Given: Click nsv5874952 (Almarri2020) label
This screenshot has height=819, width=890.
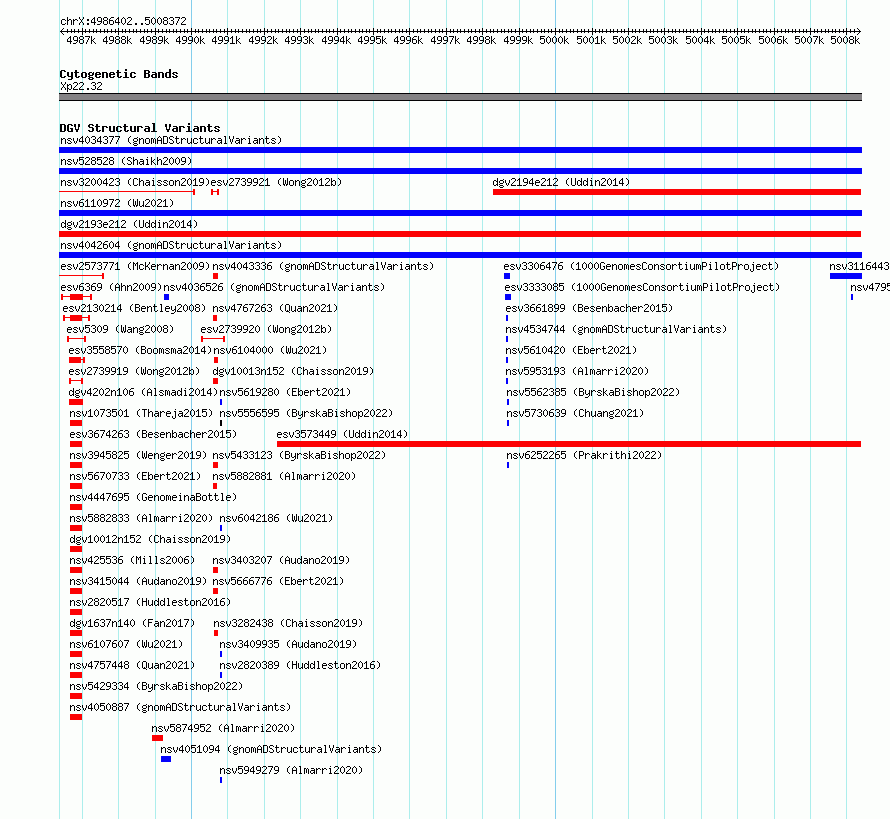Looking at the screenshot, I should [223, 728].
